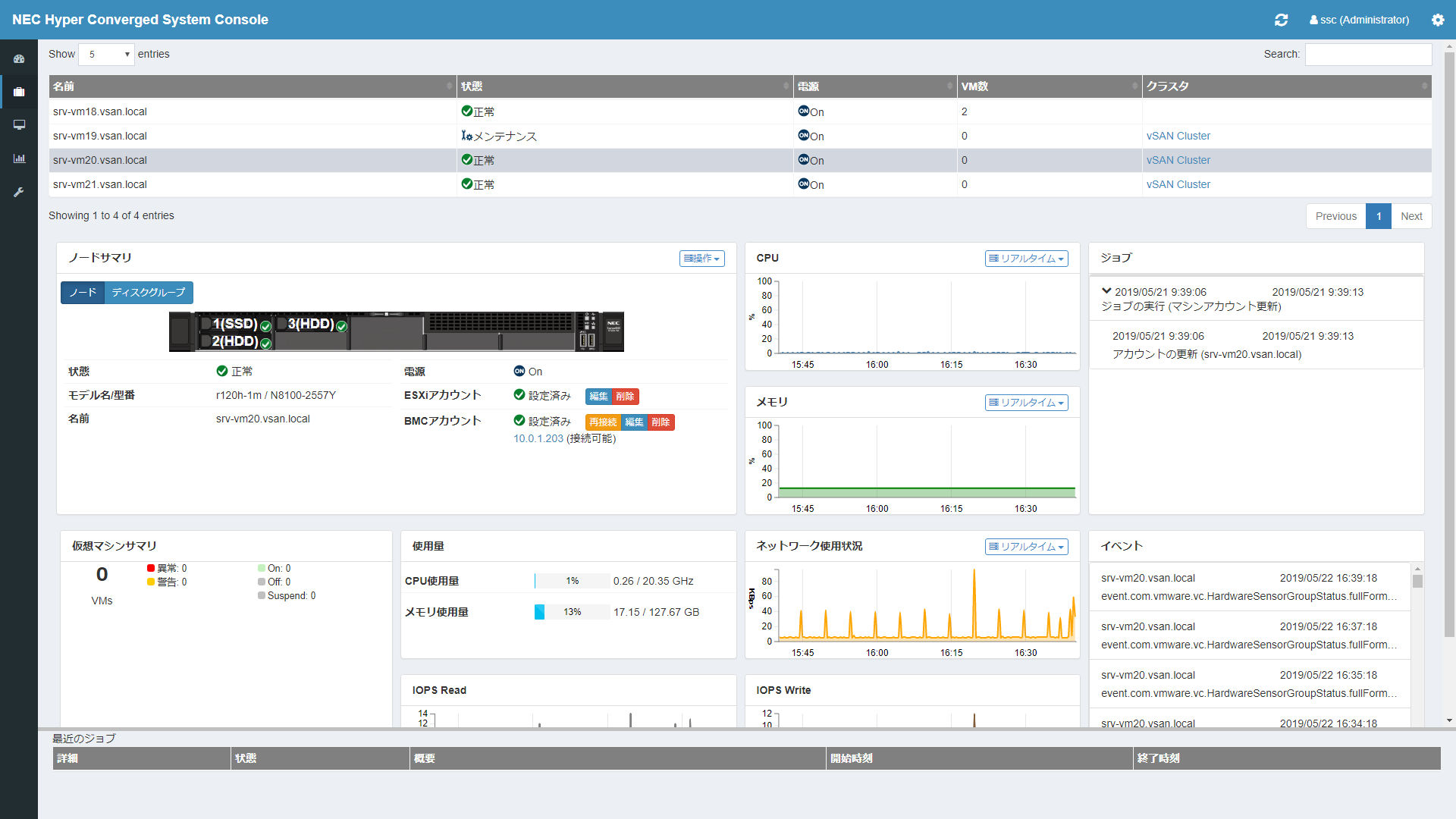Viewport: 1456px width, 819px height.
Task: Switch to the ノード tab
Action: click(x=83, y=293)
